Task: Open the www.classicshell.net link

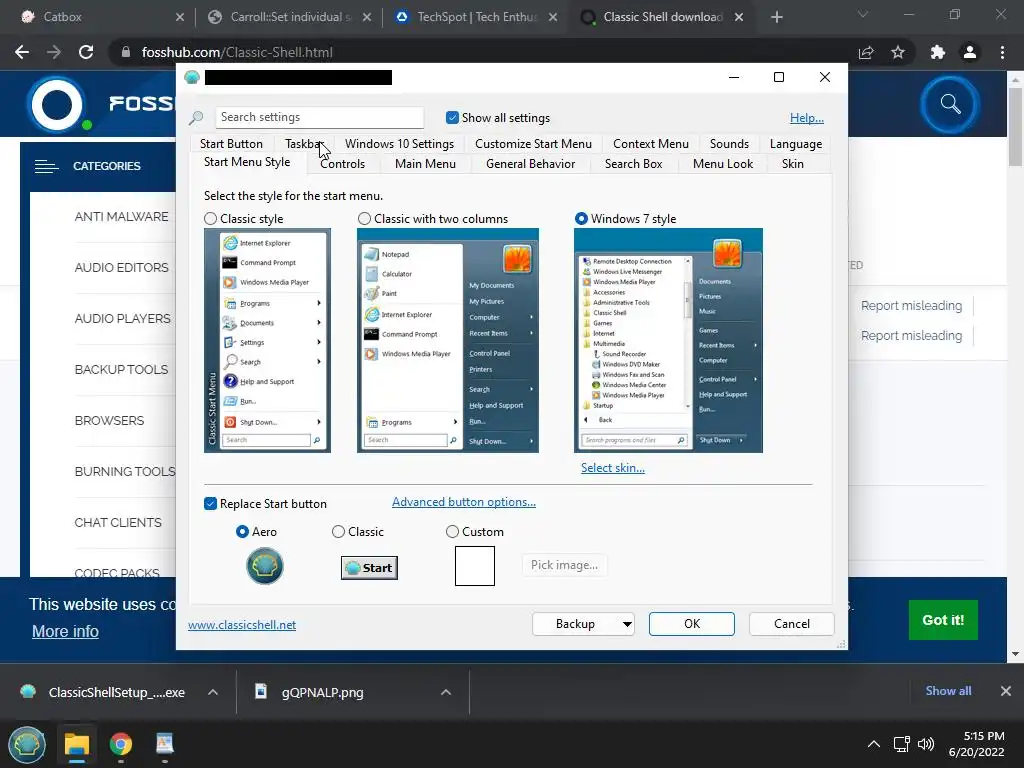Action: [242, 625]
